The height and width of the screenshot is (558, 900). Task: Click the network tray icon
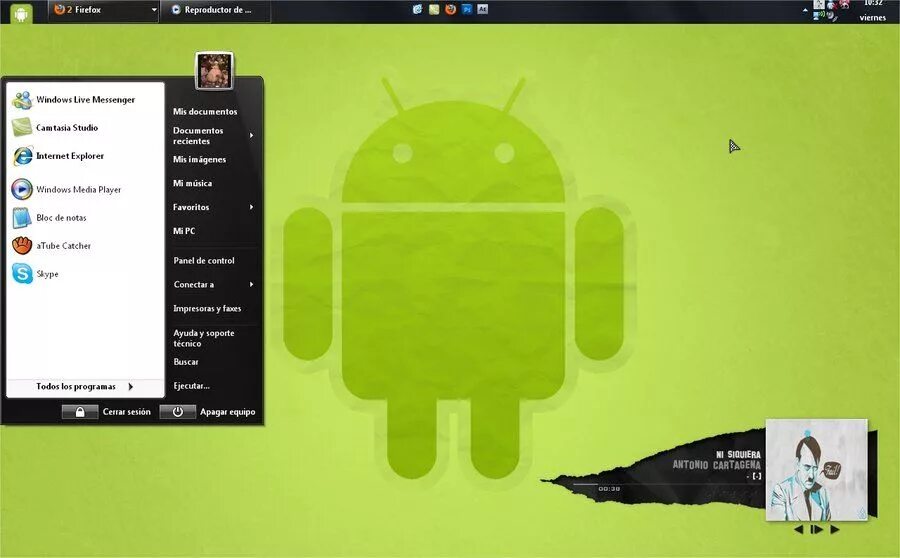click(x=818, y=16)
